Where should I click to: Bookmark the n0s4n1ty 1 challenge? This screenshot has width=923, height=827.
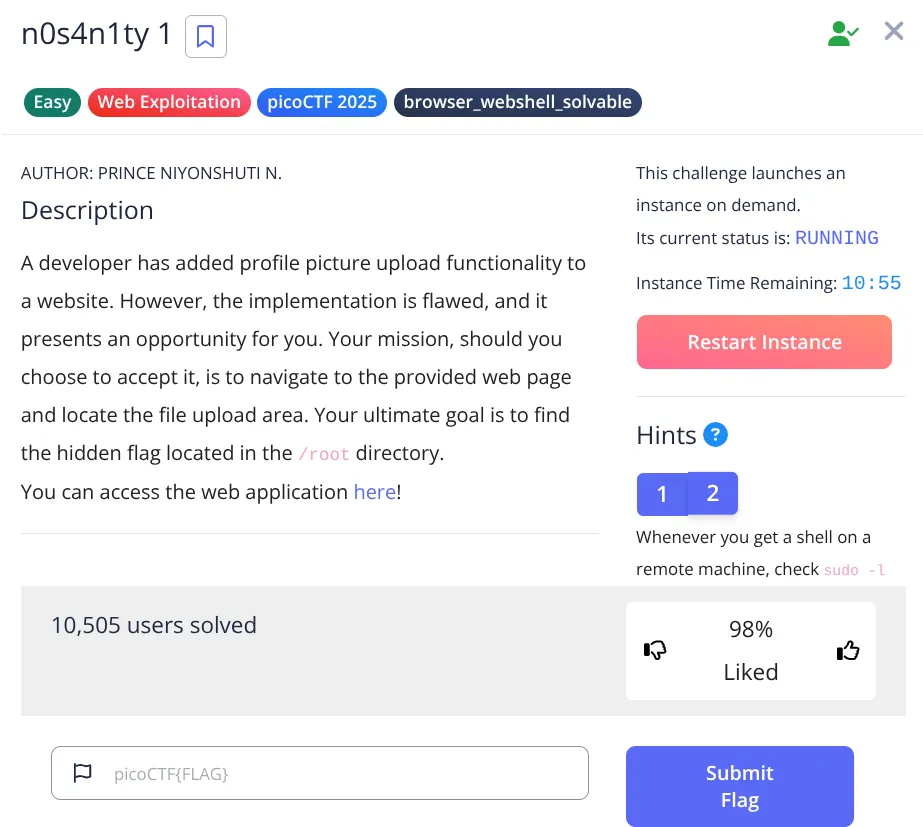pos(205,36)
